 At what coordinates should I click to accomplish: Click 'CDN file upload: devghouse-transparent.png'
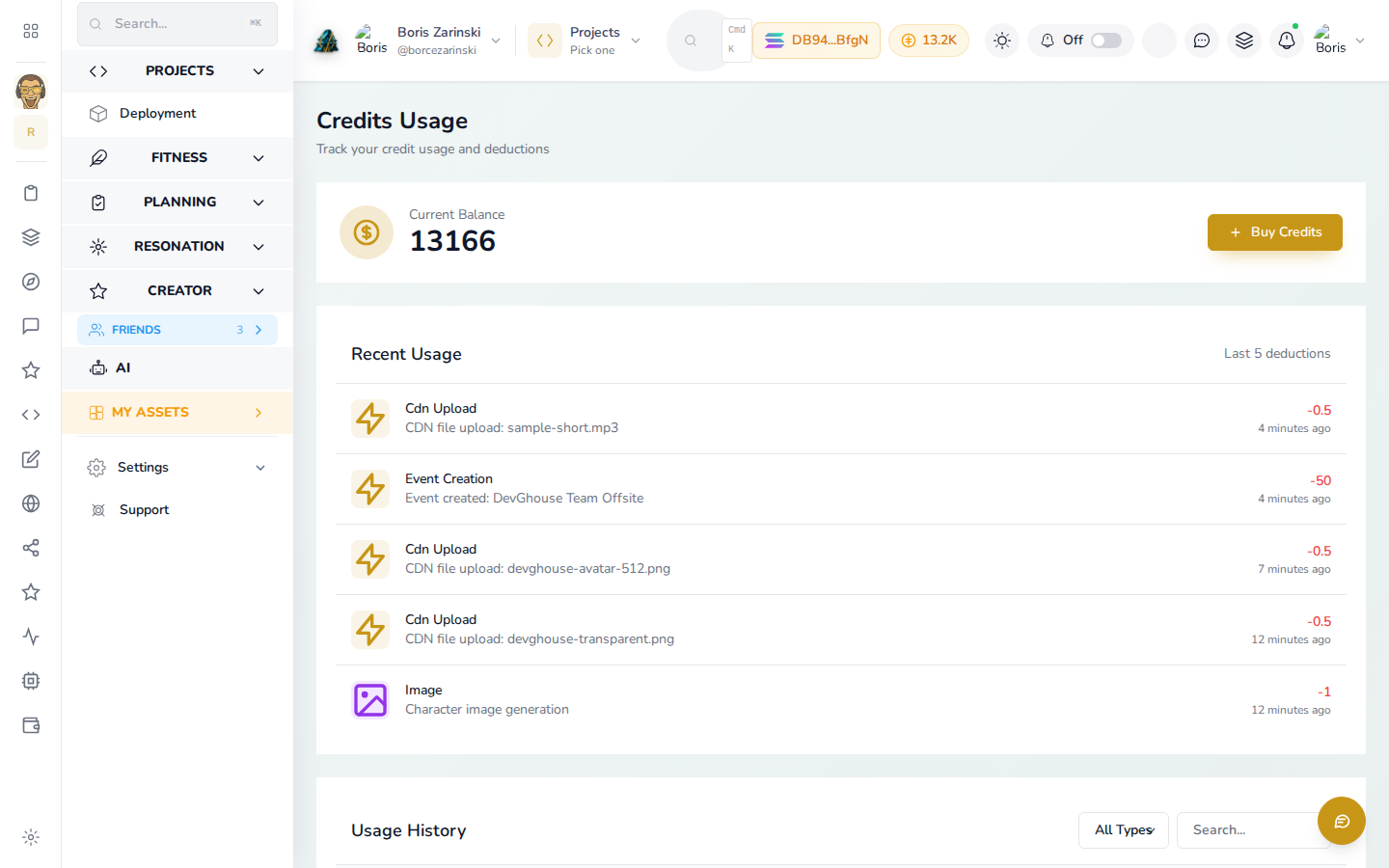pyautogui.click(x=540, y=639)
